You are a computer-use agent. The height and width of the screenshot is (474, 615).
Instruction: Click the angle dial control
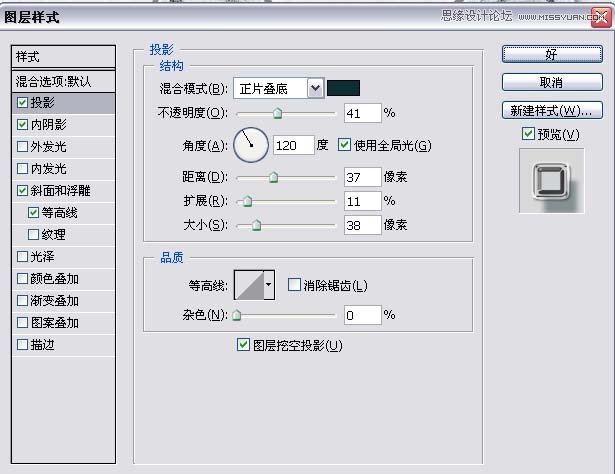tap(251, 145)
